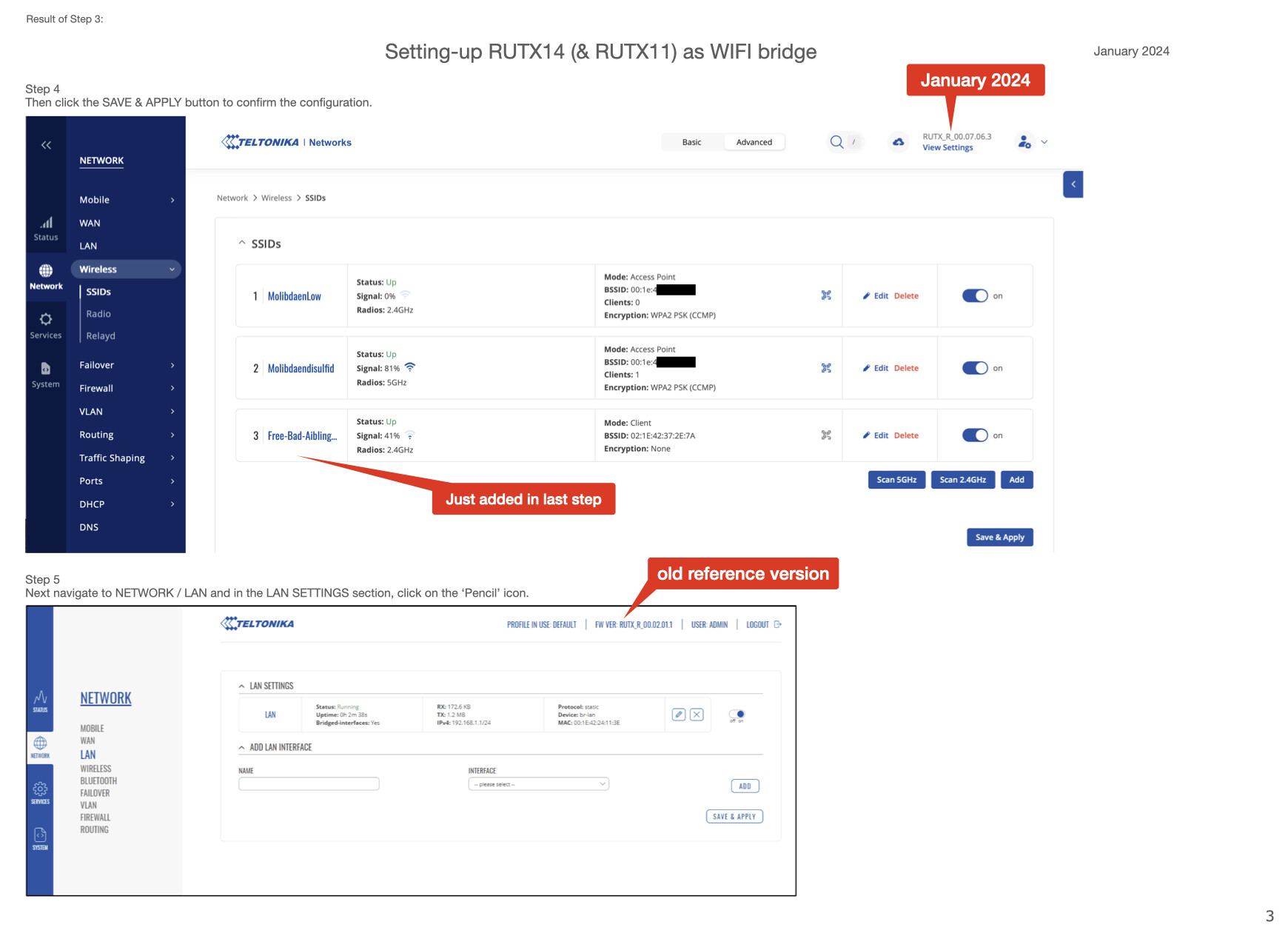The image size is (1288, 933).
Task: Select the SSIDs submenu item
Action: click(98, 292)
